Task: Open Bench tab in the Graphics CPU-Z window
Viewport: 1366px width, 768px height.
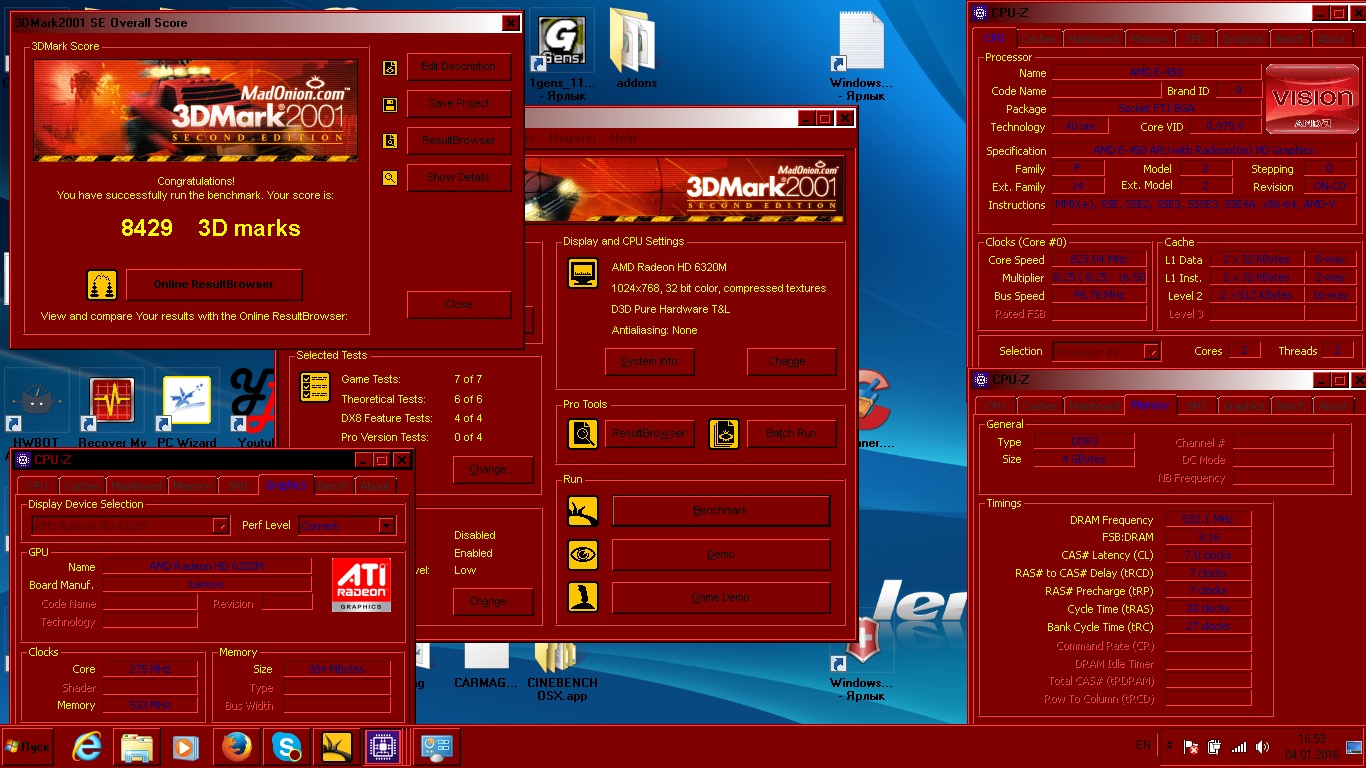Action: tap(332, 486)
